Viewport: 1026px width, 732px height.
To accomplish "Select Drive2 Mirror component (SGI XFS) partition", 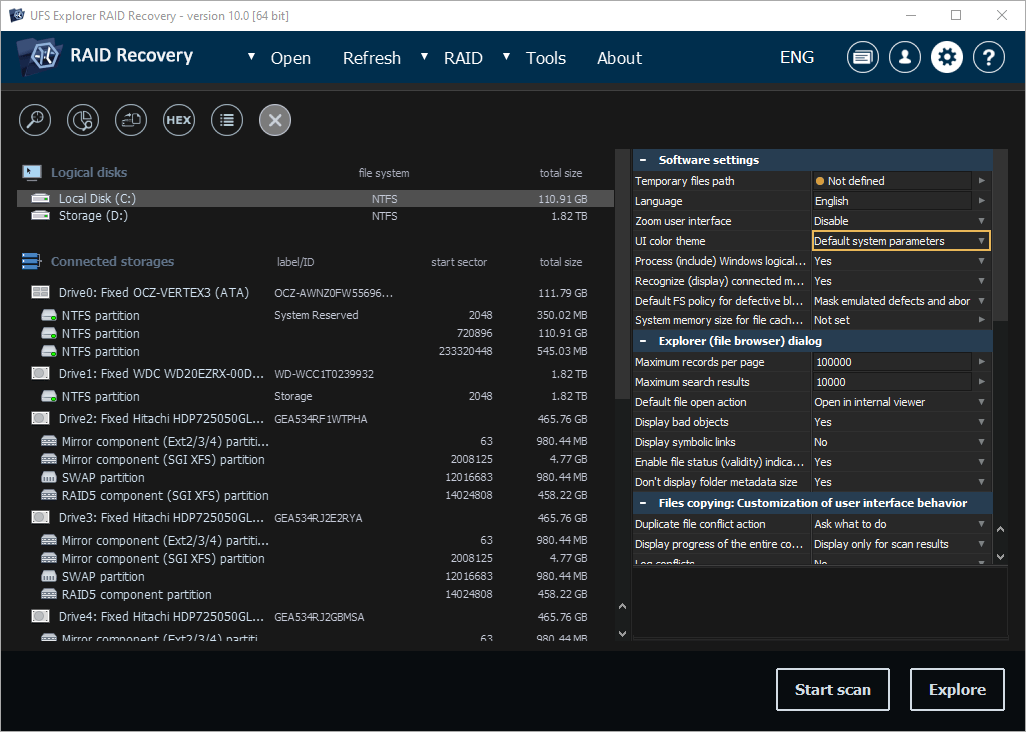I will click(315, 459).
